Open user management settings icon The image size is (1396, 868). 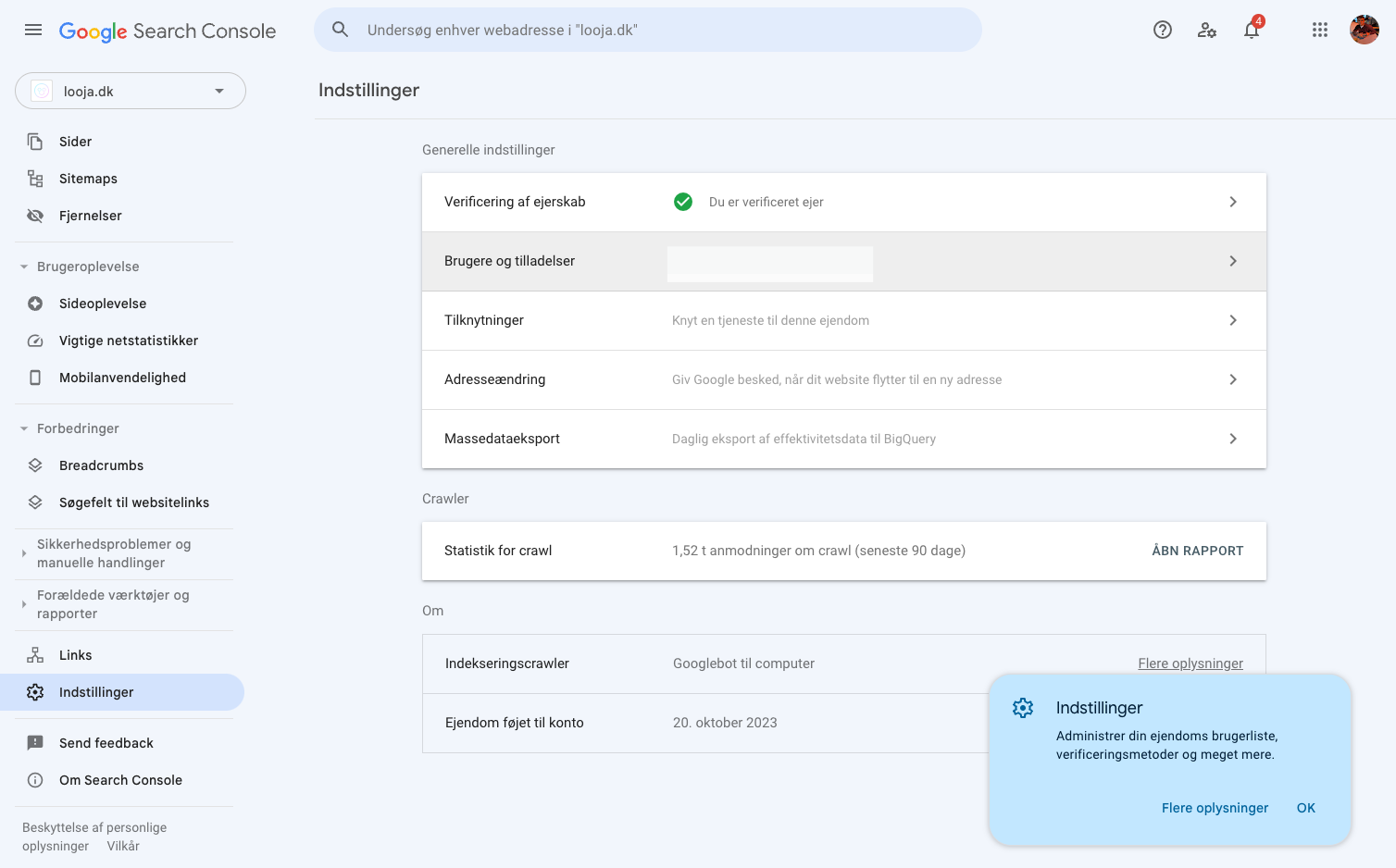[x=1207, y=30]
